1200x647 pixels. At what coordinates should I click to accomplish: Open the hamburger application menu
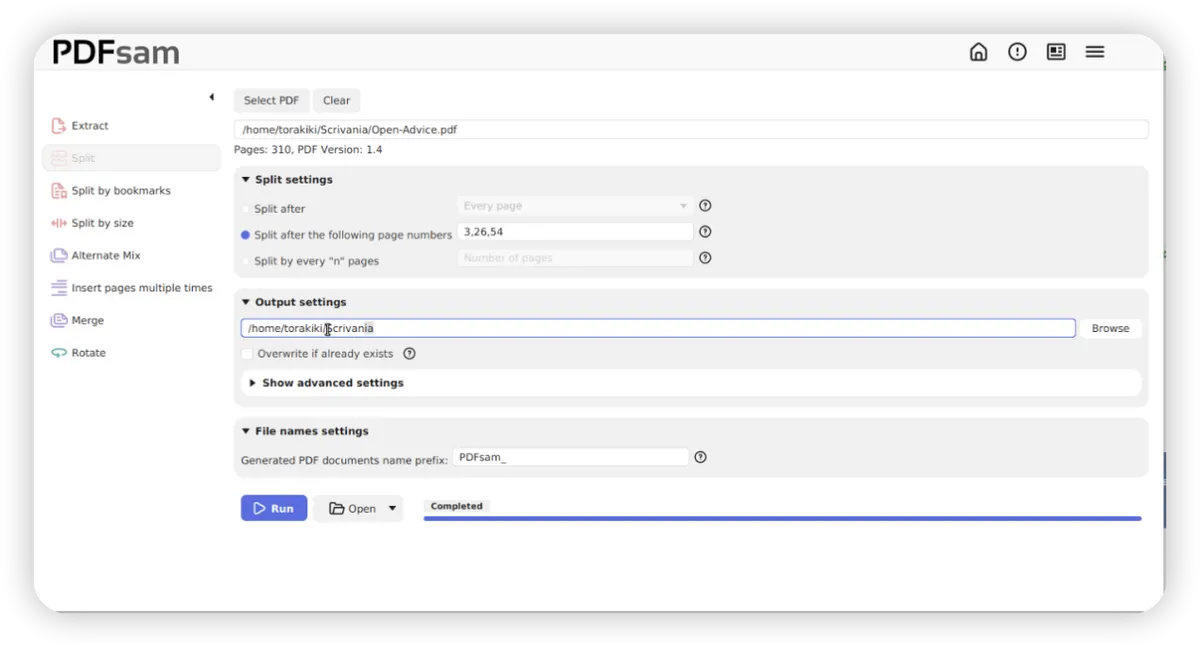point(1095,52)
